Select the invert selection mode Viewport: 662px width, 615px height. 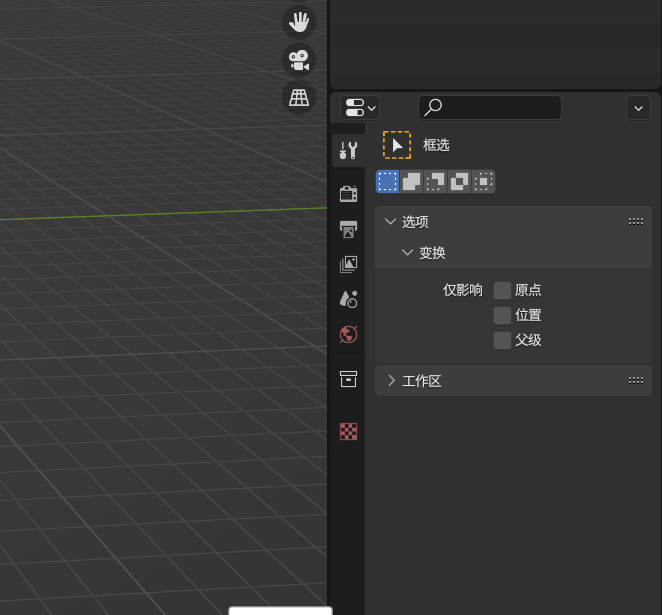point(459,182)
